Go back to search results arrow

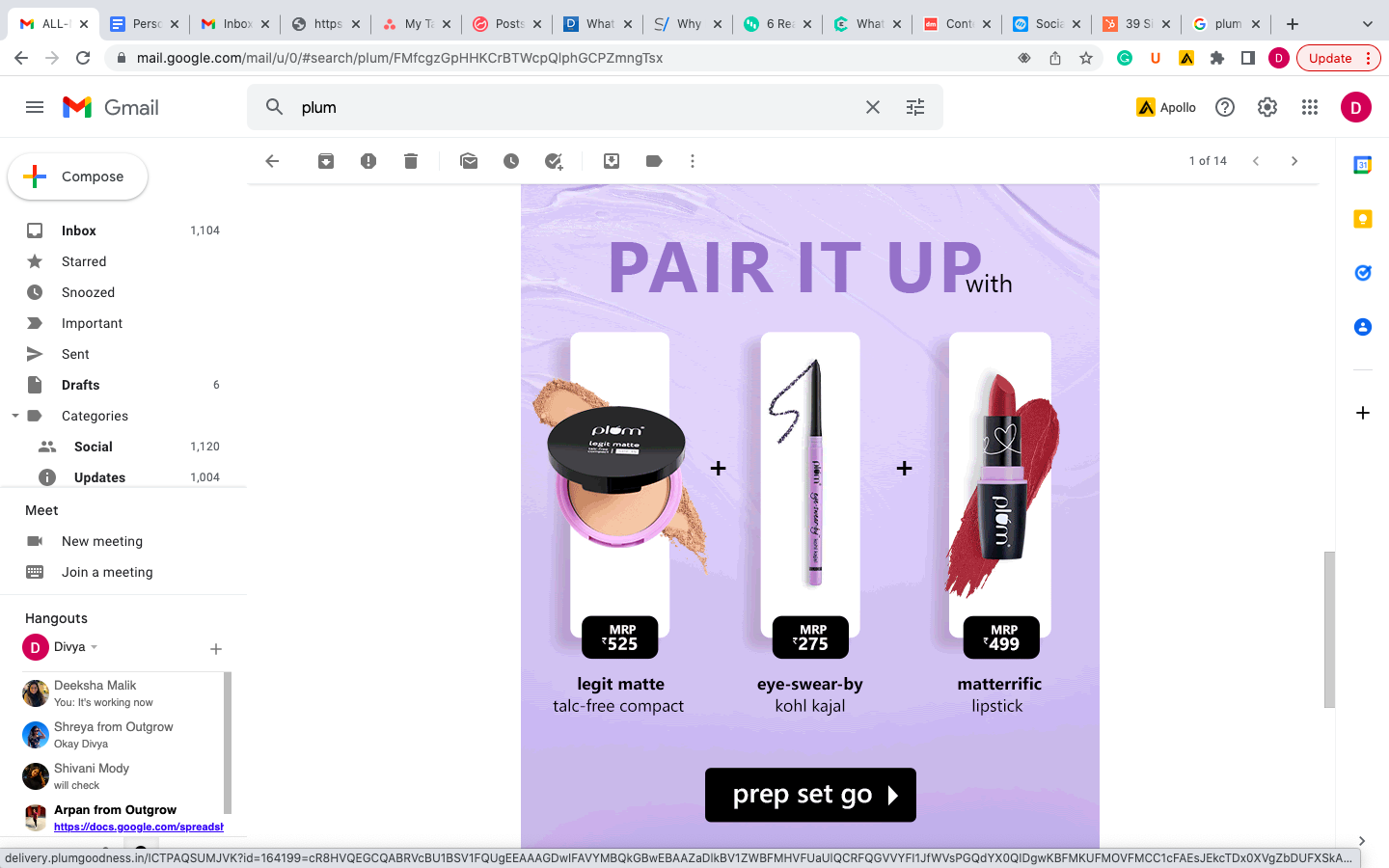(x=272, y=161)
